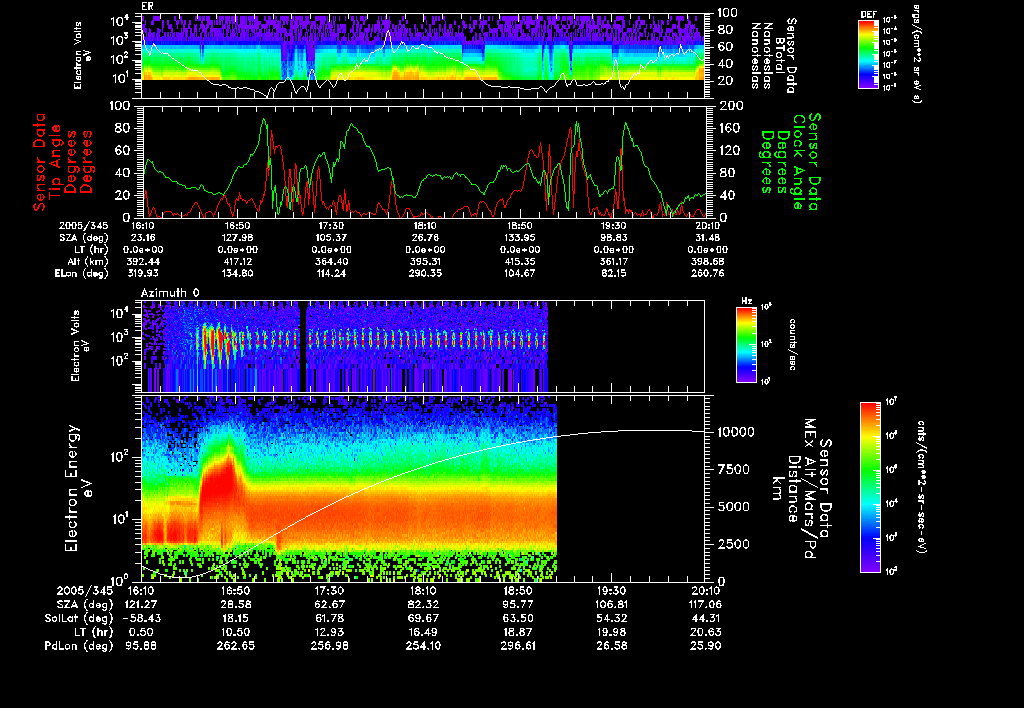The width and height of the screenshot is (1024, 708).
Task: Click the '160' clock angle axis tick
Action: 731,128
